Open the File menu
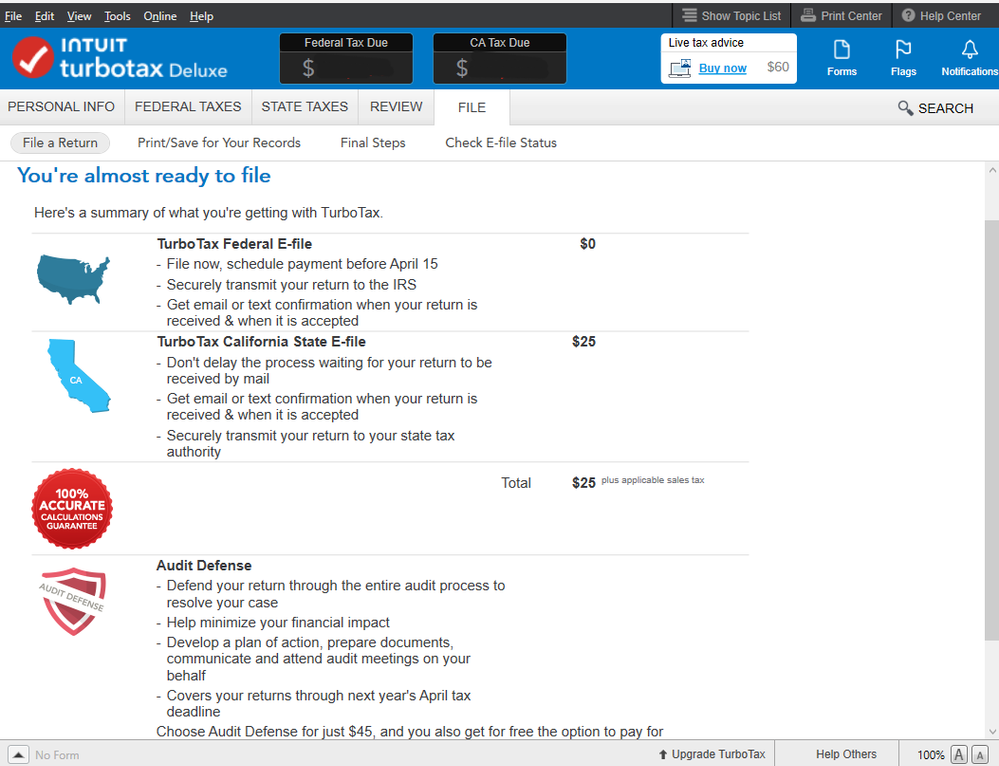 [13, 16]
